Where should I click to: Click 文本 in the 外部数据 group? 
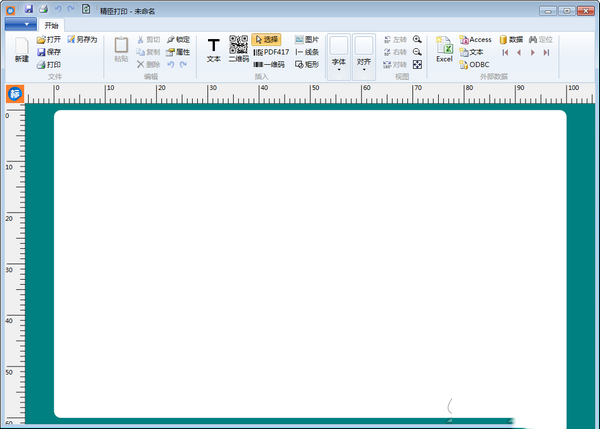pyautogui.click(x=471, y=52)
